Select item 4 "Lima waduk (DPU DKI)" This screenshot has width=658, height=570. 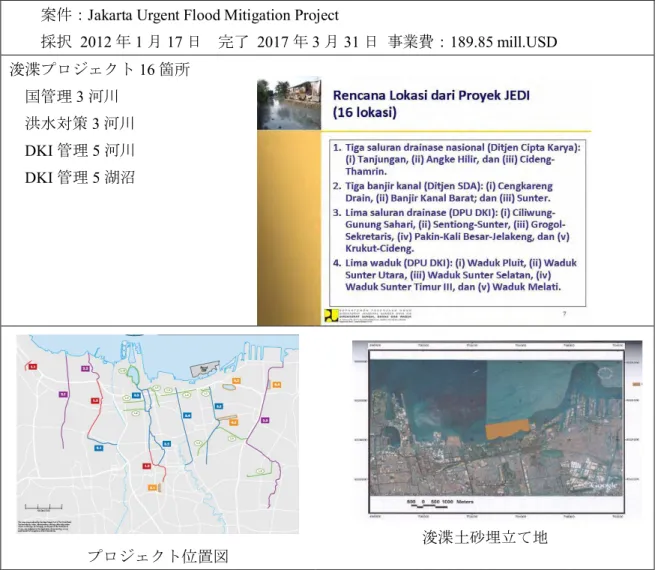click(455, 275)
